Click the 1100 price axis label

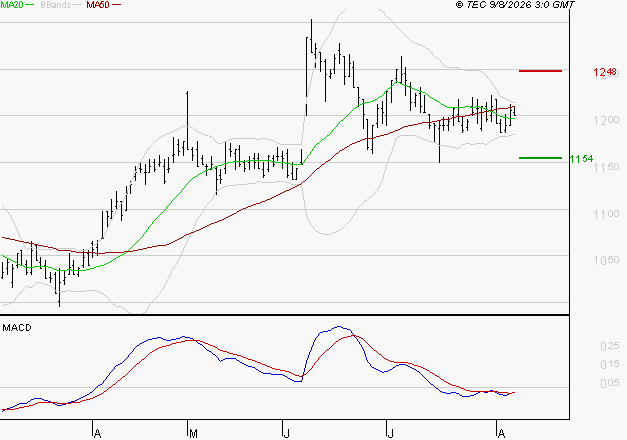coord(606,214)
